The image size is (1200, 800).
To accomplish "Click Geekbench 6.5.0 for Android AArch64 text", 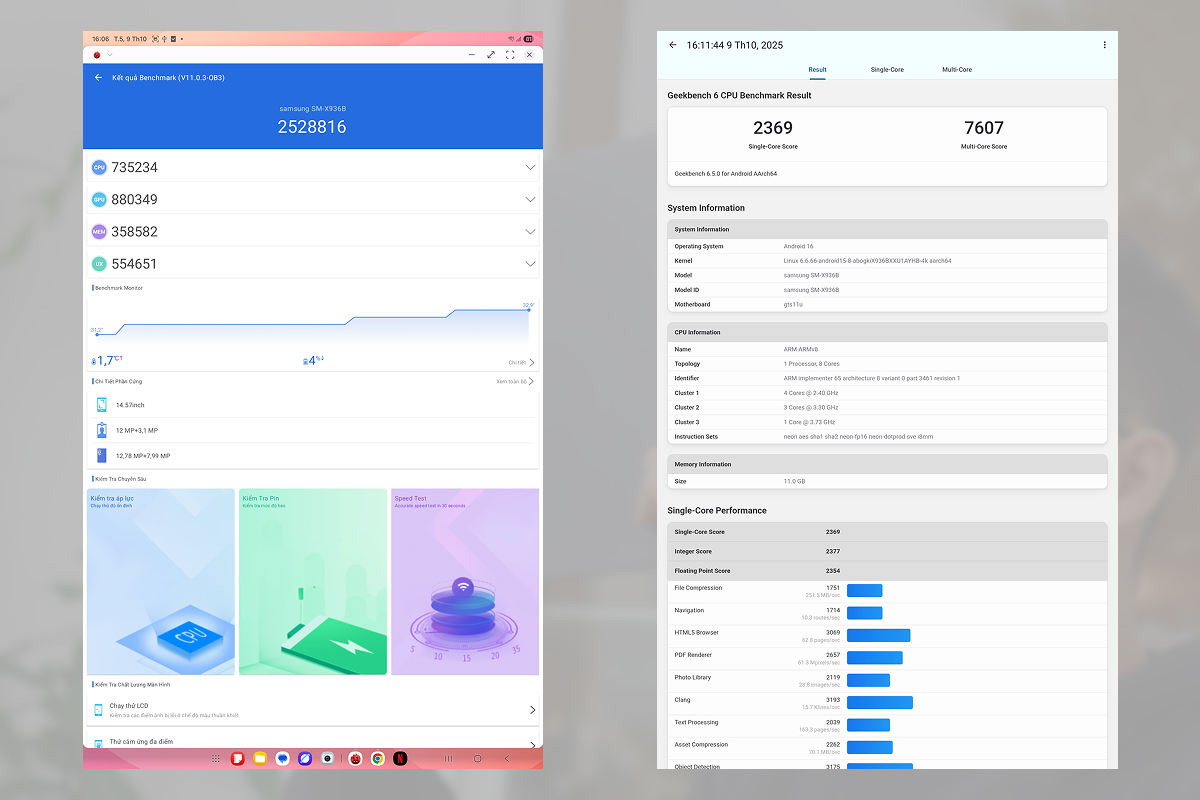I will point(726,173).
